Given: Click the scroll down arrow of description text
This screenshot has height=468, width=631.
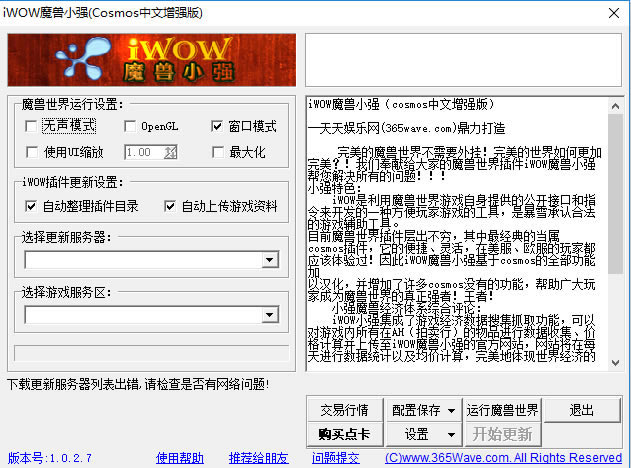Looking at the screenshot, I should pos(615,363).
